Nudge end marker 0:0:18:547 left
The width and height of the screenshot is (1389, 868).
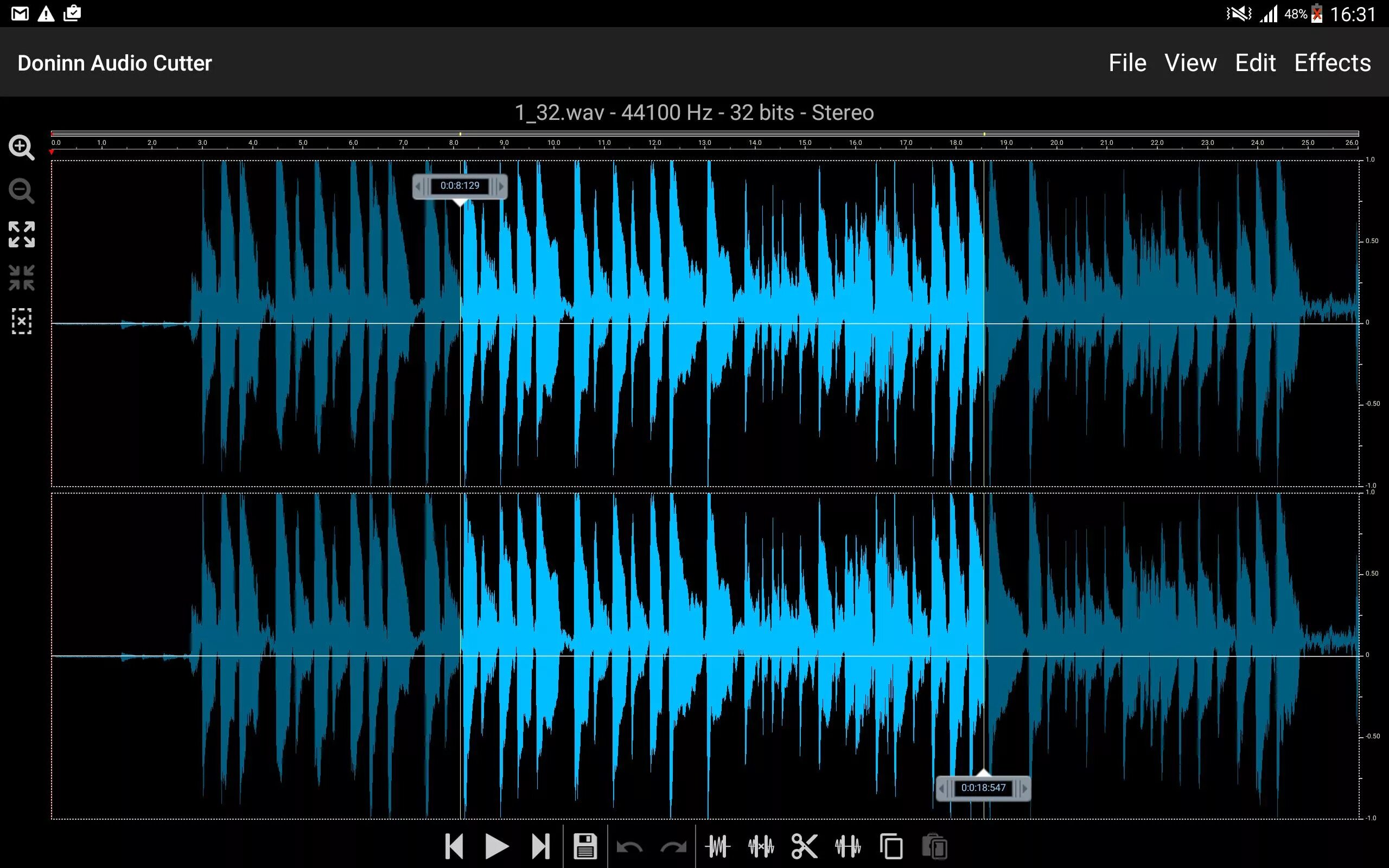click(942, 788)
